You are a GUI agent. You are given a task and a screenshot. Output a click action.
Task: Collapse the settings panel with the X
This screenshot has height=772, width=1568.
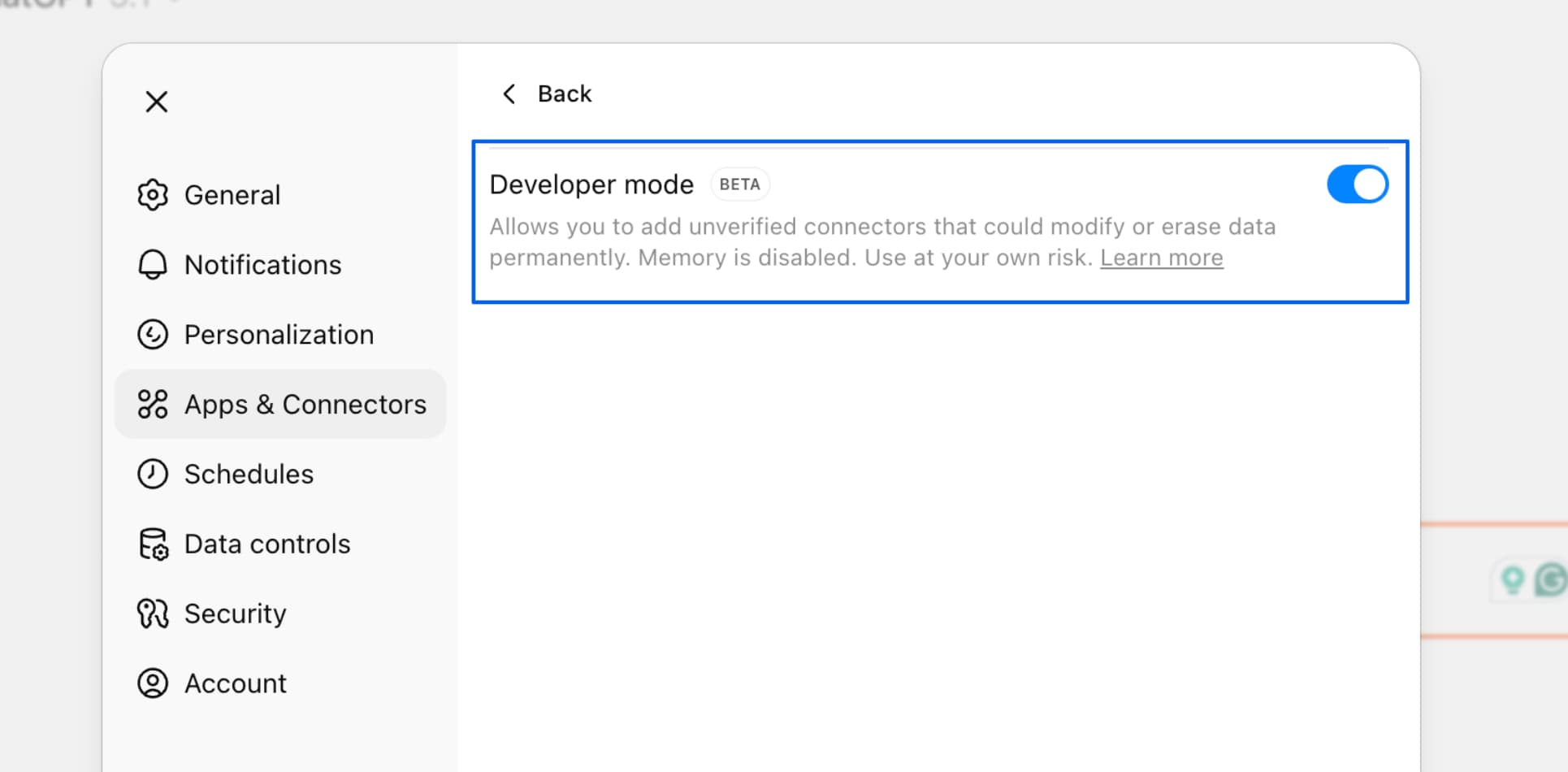coord(155,101)
